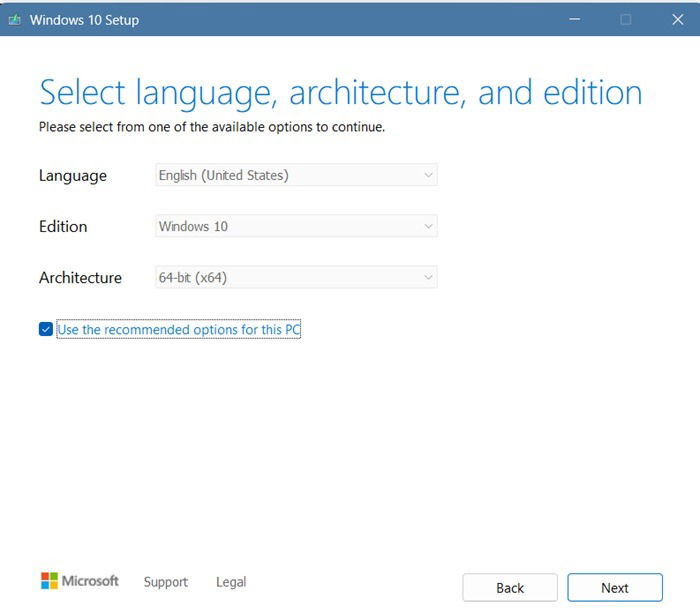
Task: Click the 'Use the recommended options for this PC' label
Action: (x=178, y=329)
